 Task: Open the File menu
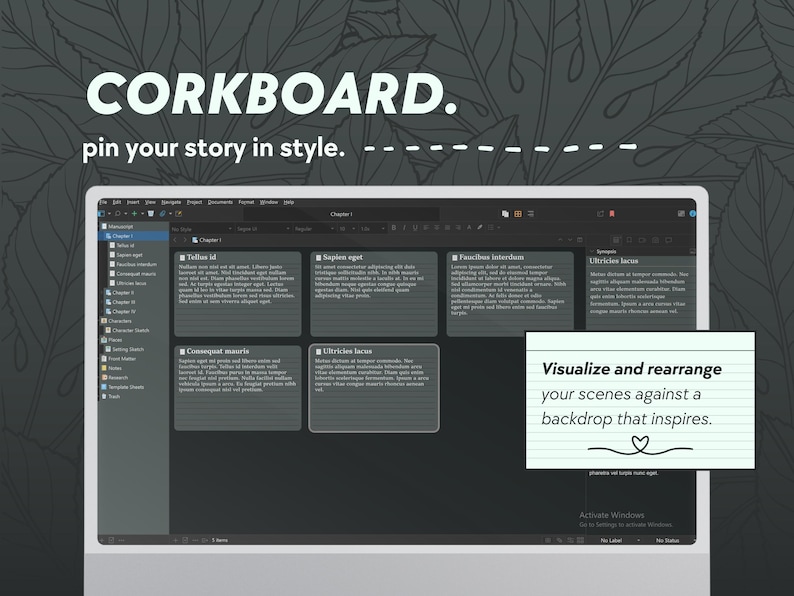coord(103,202)
